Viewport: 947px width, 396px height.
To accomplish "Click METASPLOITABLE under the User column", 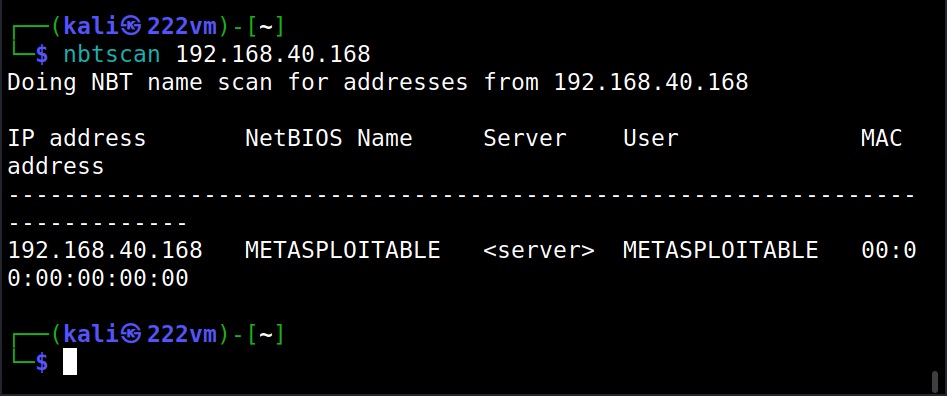I will click(721, 250).
